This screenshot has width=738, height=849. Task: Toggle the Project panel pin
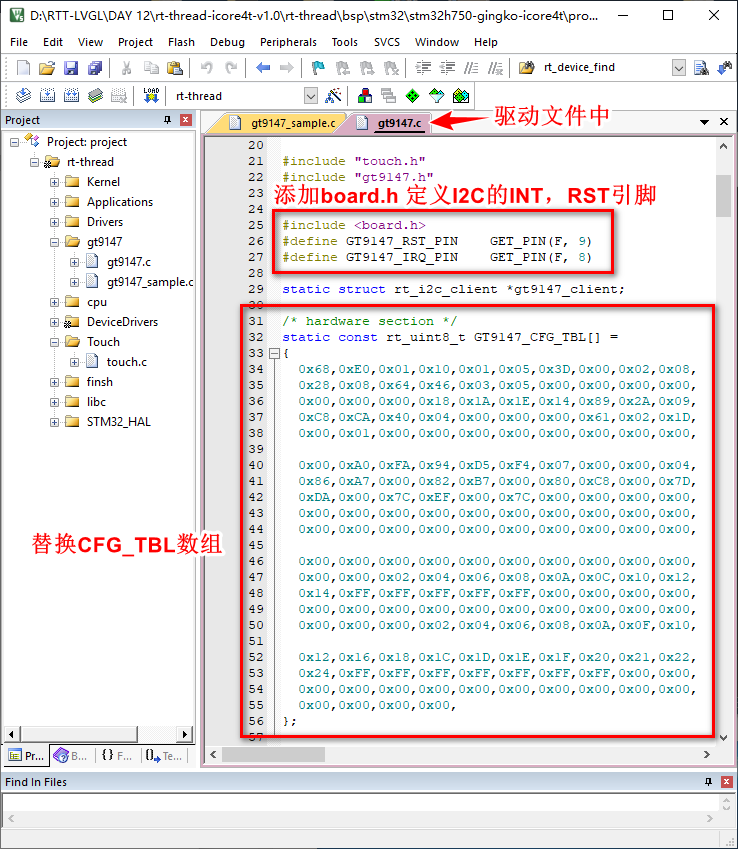pos(167,120)
